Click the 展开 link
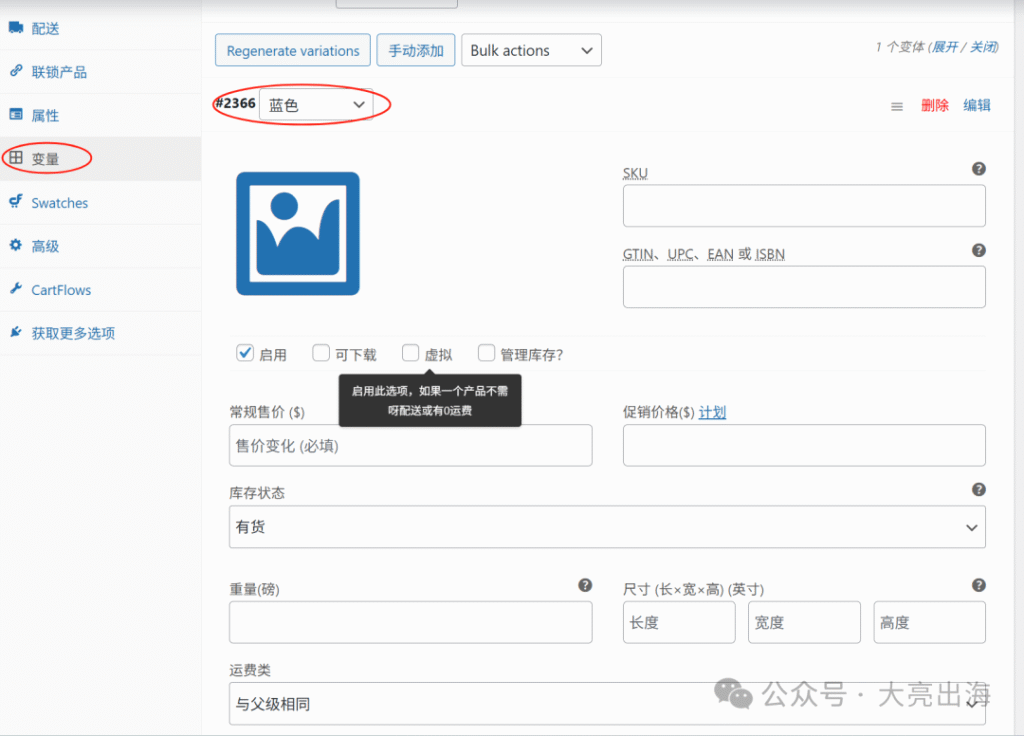 944,46
